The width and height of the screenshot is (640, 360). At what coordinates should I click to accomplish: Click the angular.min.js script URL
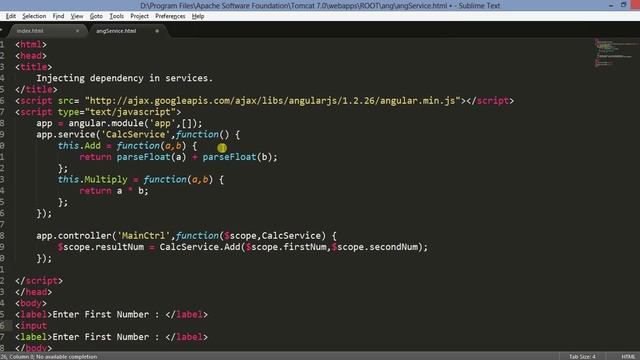[273, 101]
